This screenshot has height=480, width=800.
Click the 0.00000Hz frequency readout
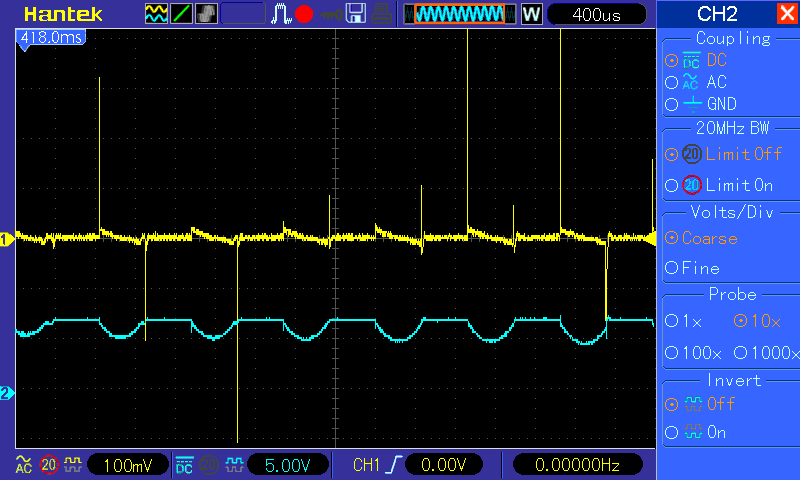577,465
